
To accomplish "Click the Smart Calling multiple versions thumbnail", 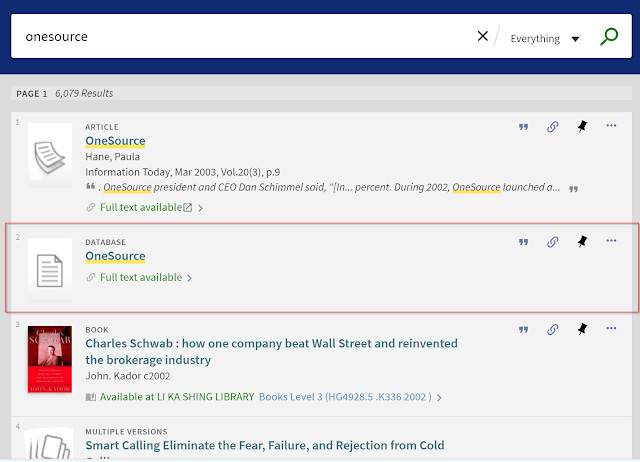I will pyautogui.click(x=49, y=444).
